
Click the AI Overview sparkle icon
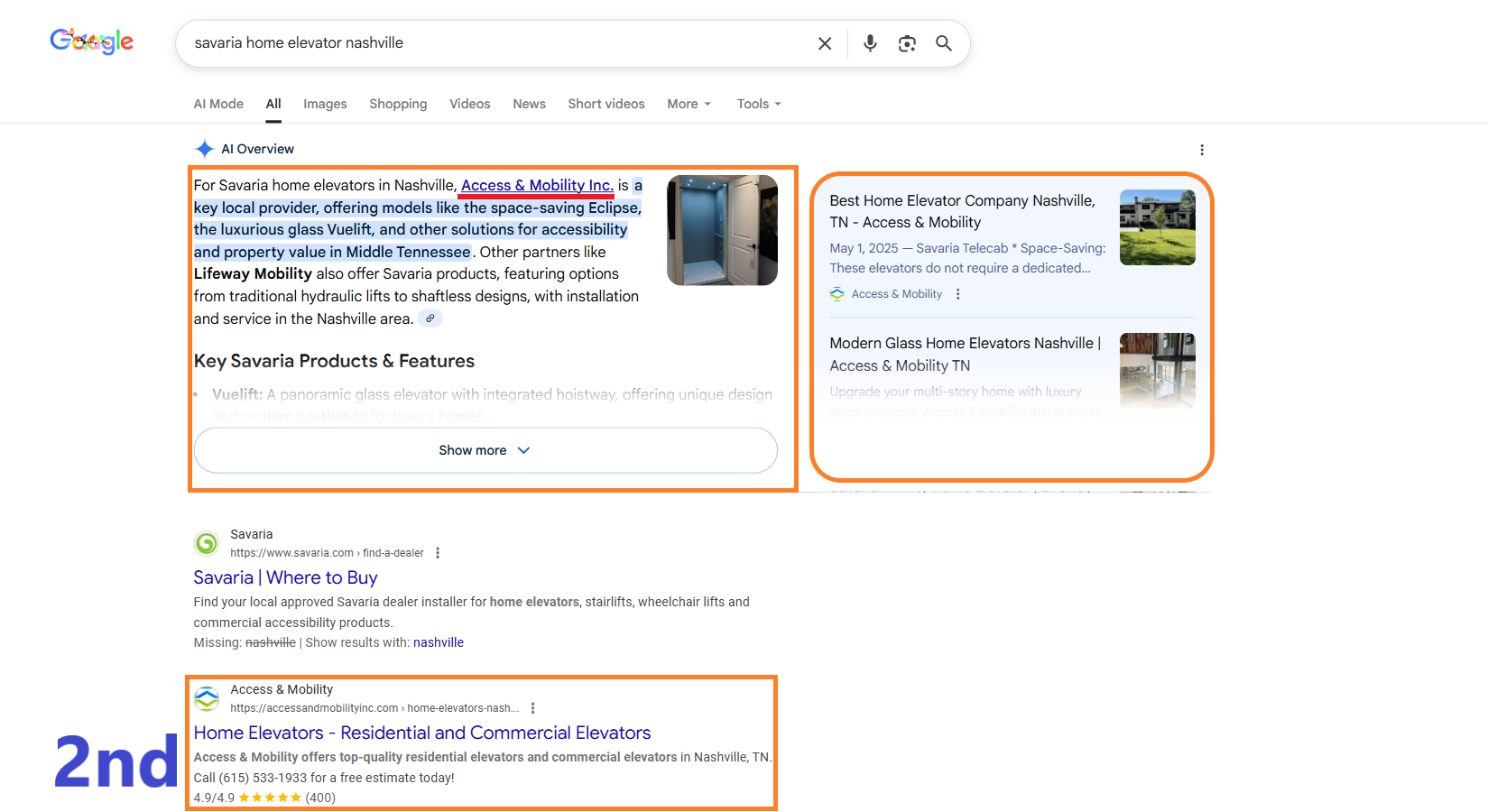click(205, 149)
